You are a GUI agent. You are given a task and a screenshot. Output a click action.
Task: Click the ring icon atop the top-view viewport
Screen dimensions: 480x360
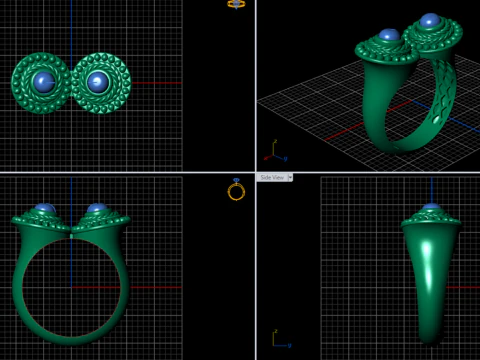[x=236, y=4]
